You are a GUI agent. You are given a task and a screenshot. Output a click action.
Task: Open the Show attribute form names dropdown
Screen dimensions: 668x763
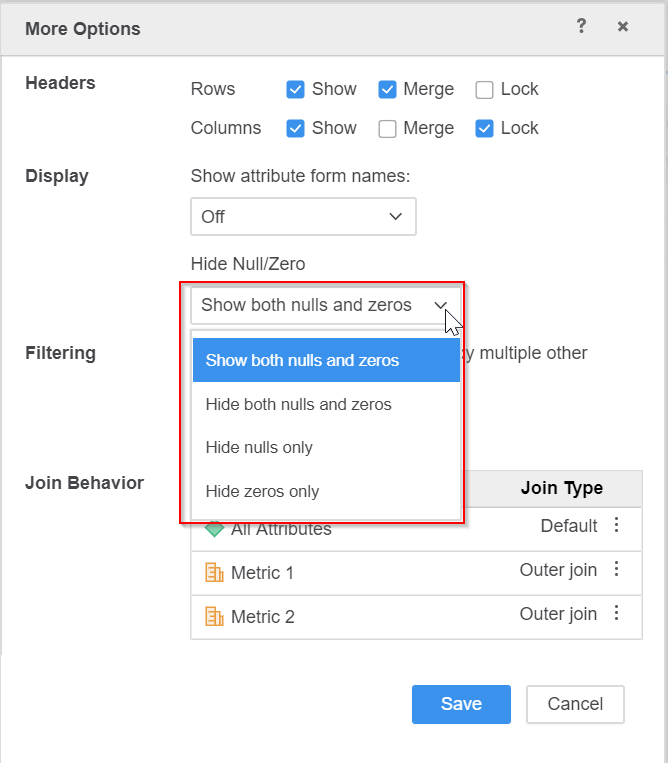[x=303, y=217]
